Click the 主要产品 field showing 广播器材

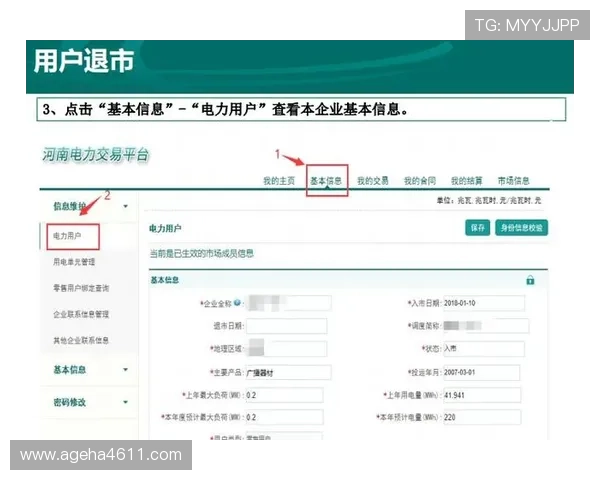[289, 372]
